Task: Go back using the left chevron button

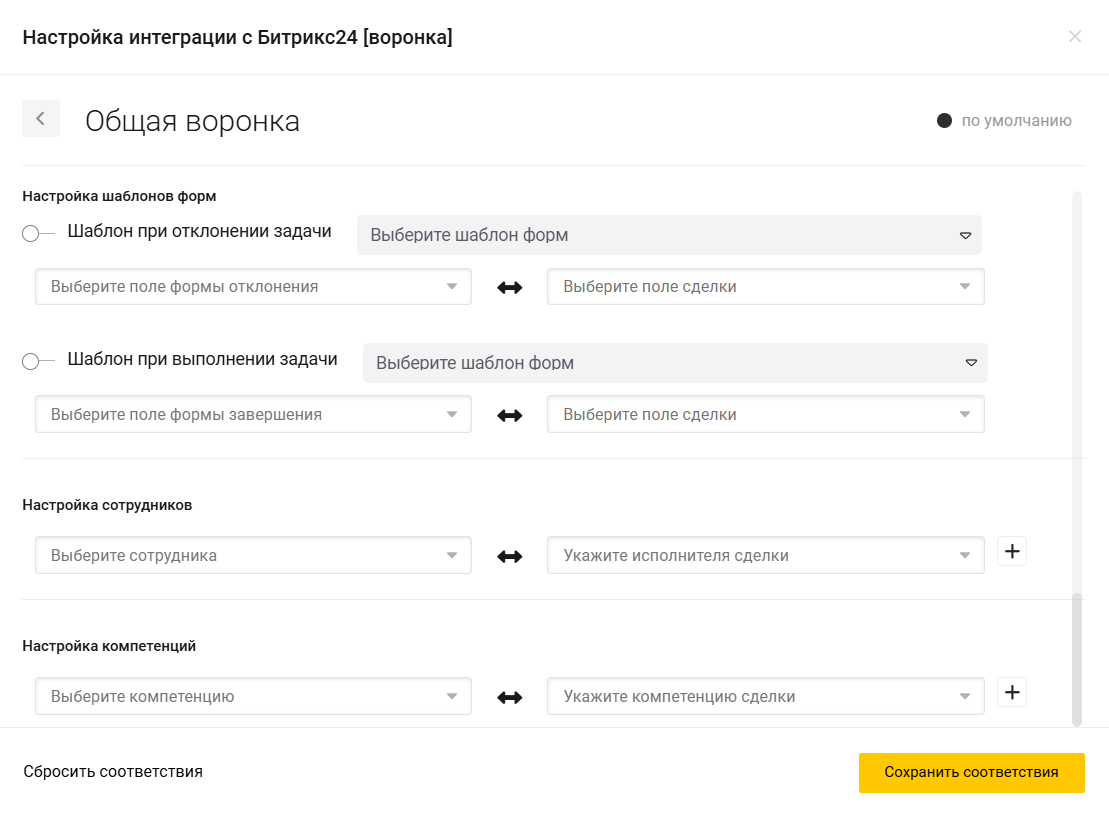Action: (40, 119)
